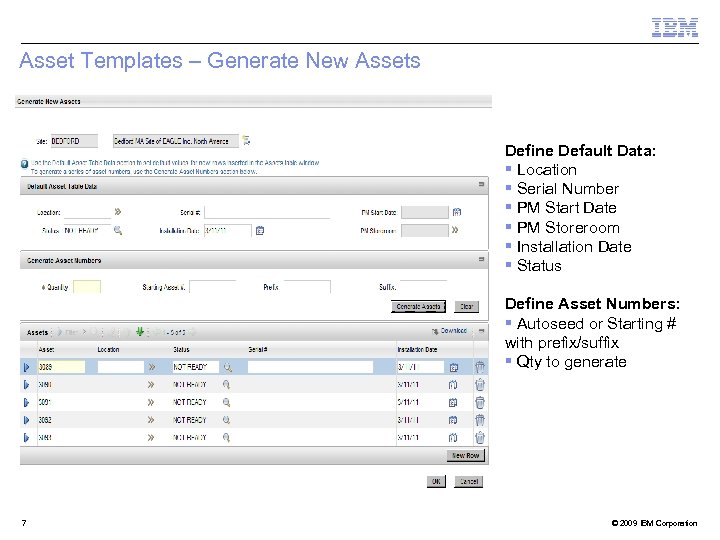The height and width of the screenshot is (540, 720).
Task: Click the Asset number field of row 3089
Action: pos(61,367)
